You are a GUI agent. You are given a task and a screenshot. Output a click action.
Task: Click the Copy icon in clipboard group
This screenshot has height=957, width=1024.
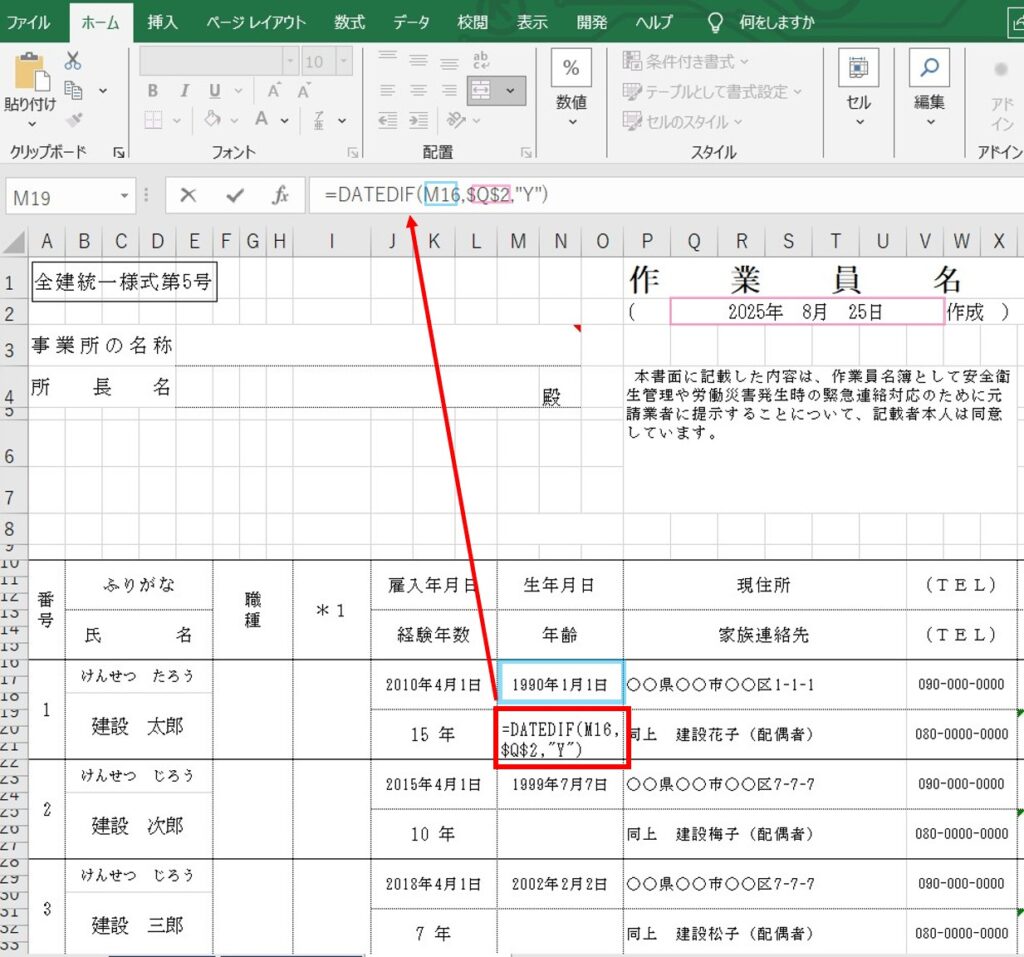[73, 90]
